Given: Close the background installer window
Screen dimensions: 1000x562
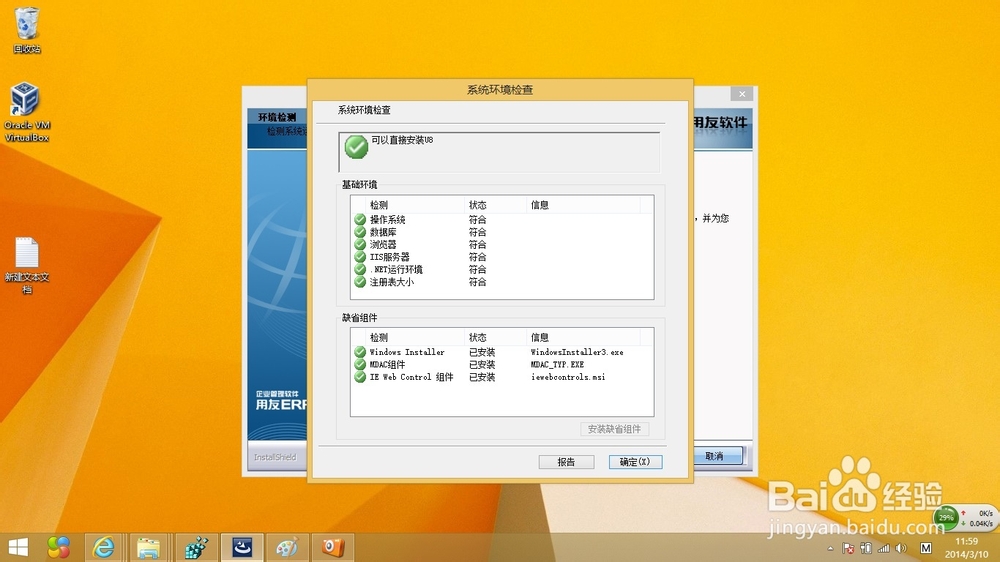Looking at the screenshot, I should [742, 94].
